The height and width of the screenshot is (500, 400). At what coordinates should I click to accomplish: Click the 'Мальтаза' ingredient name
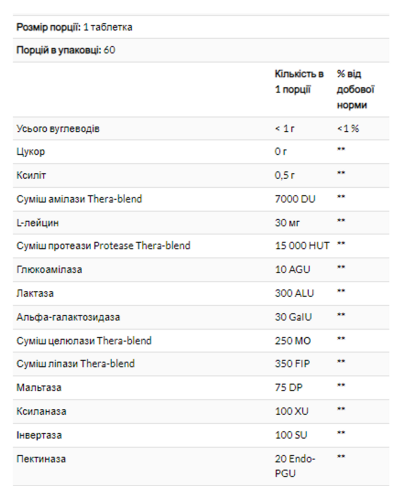39,388
